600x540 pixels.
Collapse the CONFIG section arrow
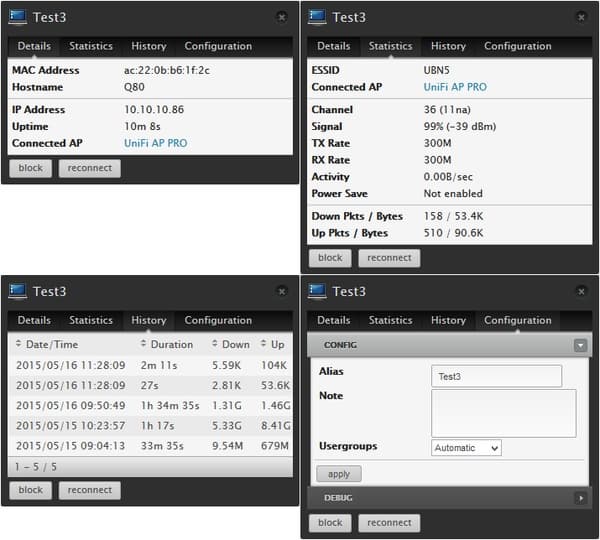[x=580, y=346]
